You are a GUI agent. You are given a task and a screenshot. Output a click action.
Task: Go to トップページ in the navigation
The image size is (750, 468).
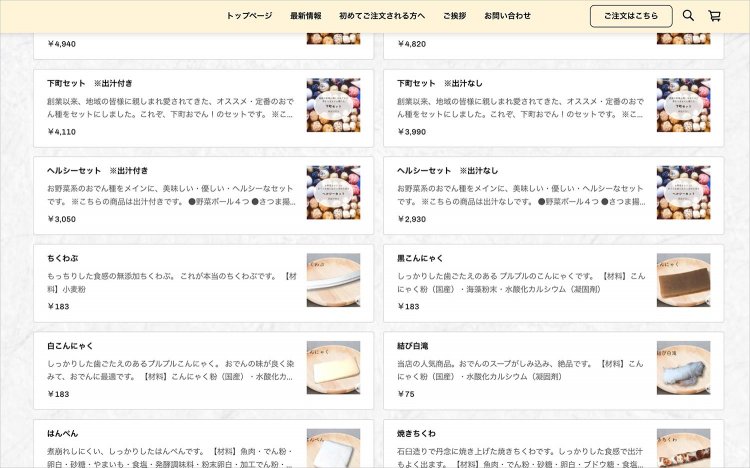(x=249, y=16)
